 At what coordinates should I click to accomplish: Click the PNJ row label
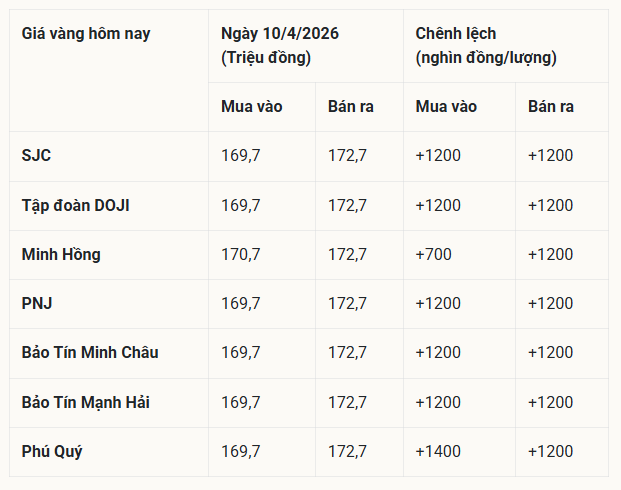pos(37,303)
